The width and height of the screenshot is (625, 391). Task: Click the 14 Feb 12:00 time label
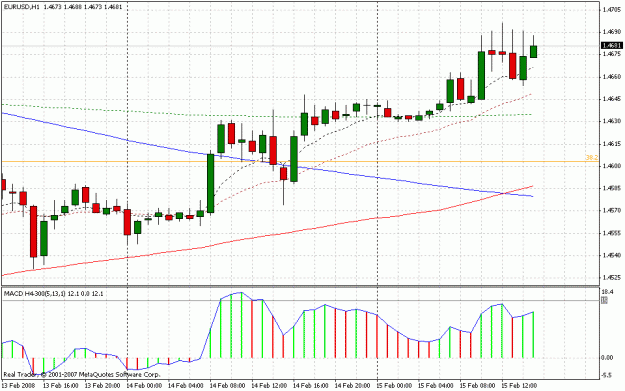(269, 386)
